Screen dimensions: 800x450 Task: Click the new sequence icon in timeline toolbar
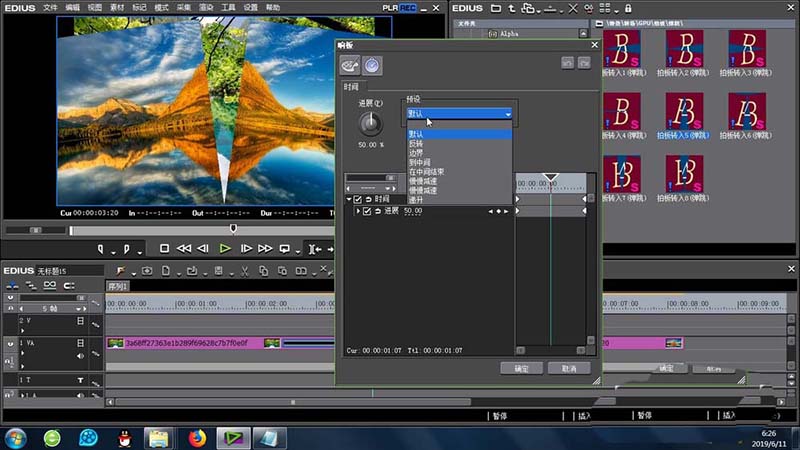147,271
